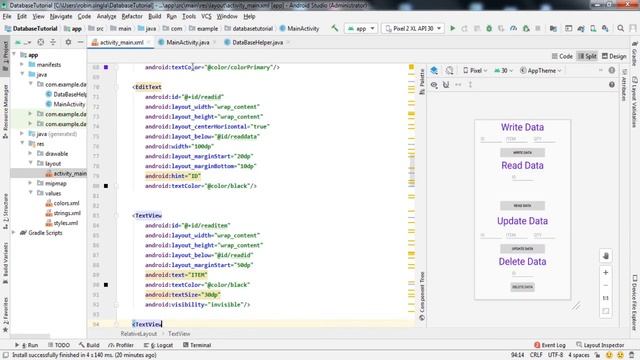Collapse the res folder
The width and height of the screenshot is (640, 360).
point(22,144)
